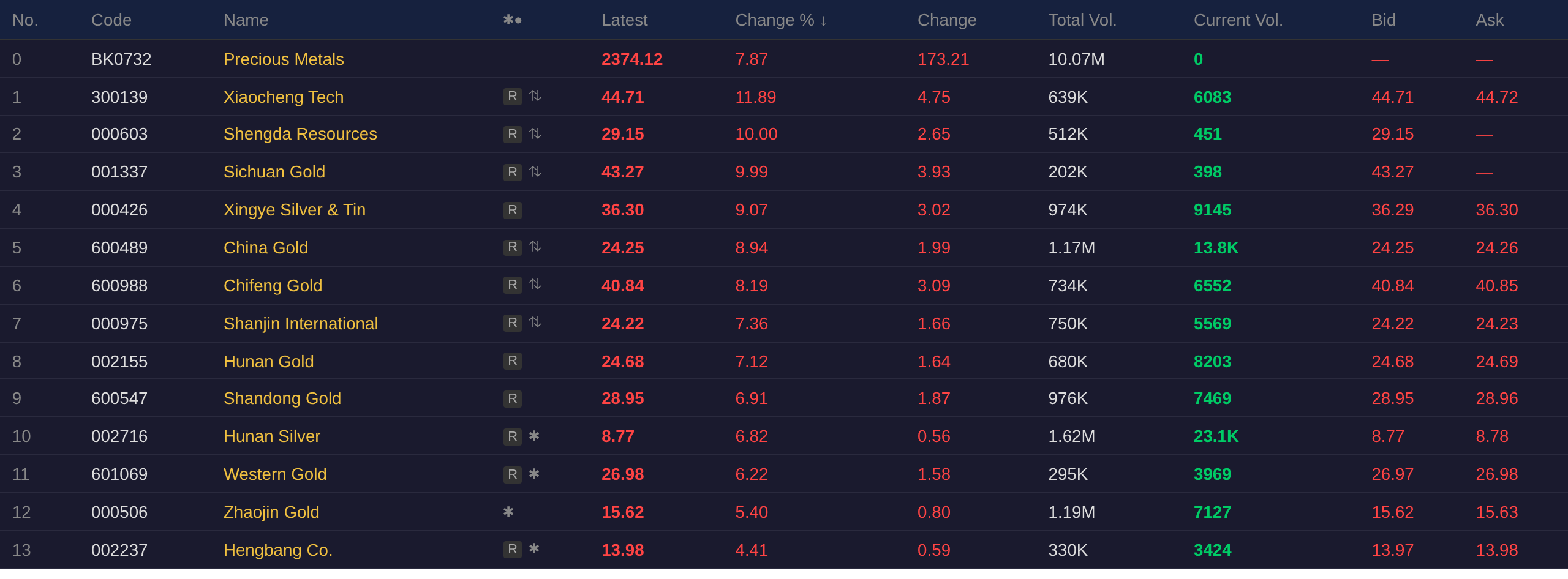Sort the table by Code header
This screenshot has width=1568, height=579.
click(111, 20)
